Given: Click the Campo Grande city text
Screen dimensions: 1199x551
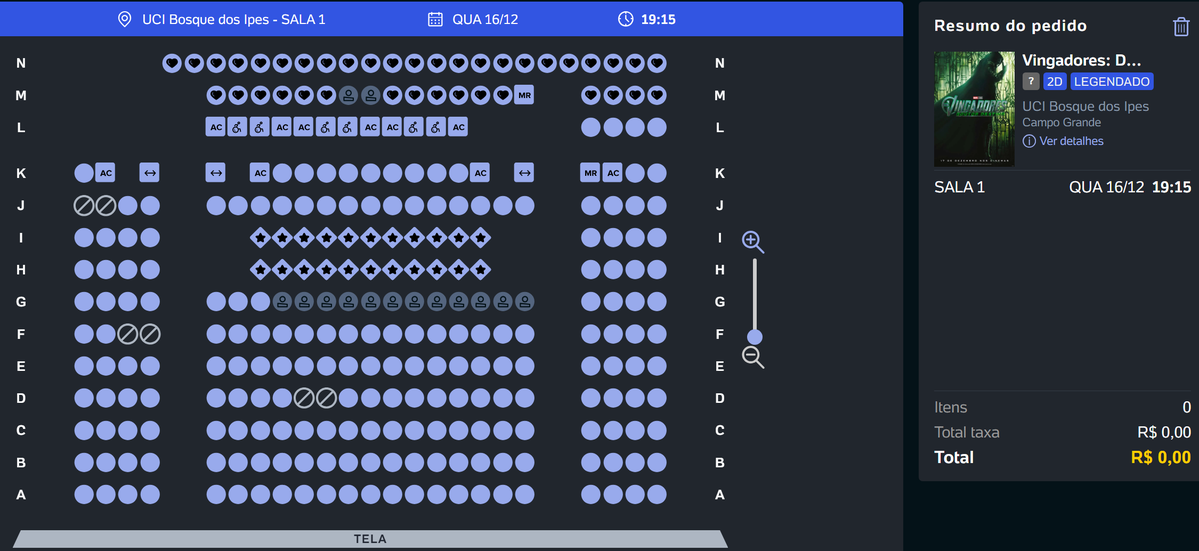Looking at the screenshot, I should (x=1061, y=122).
